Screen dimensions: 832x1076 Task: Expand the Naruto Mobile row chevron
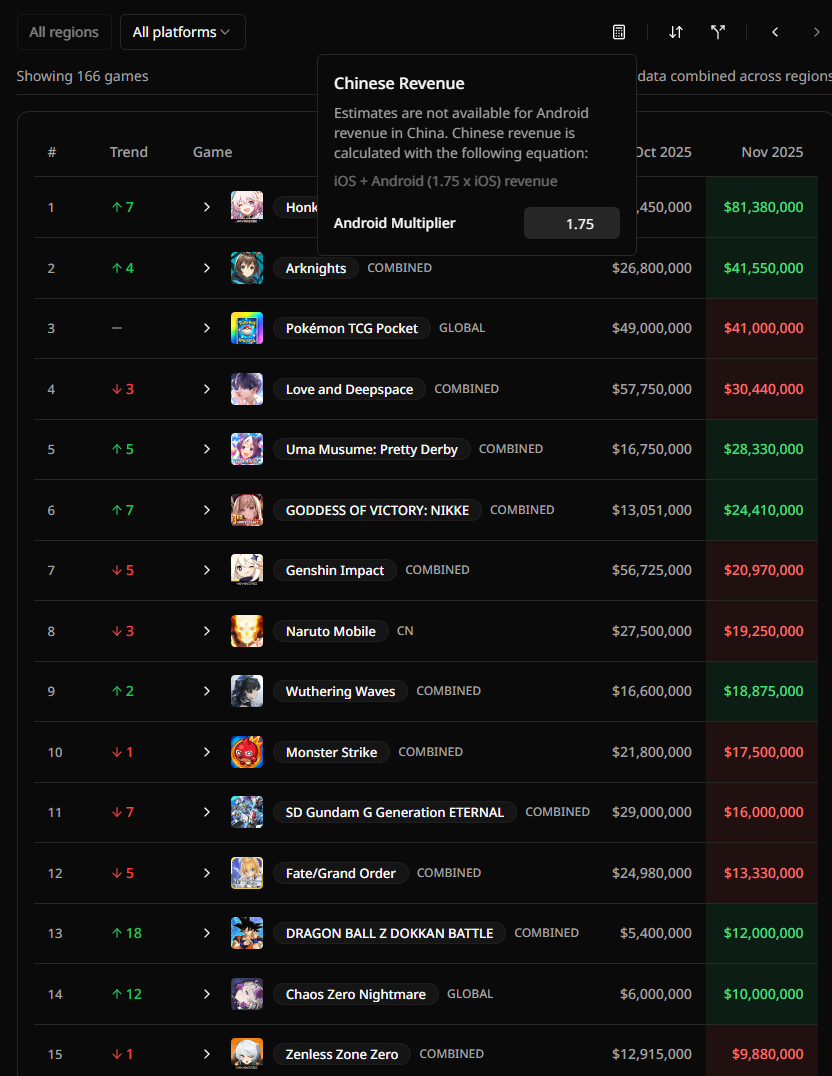[x=207, y=631]
